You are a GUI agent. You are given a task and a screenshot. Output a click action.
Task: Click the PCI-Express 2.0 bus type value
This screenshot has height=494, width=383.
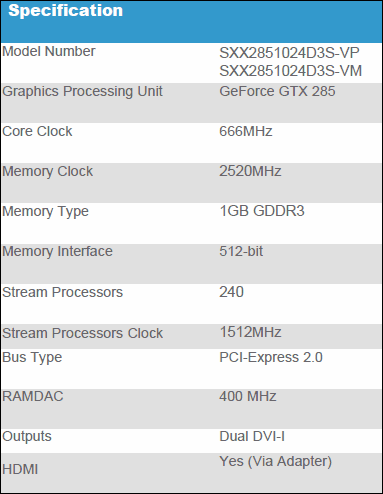271,357
